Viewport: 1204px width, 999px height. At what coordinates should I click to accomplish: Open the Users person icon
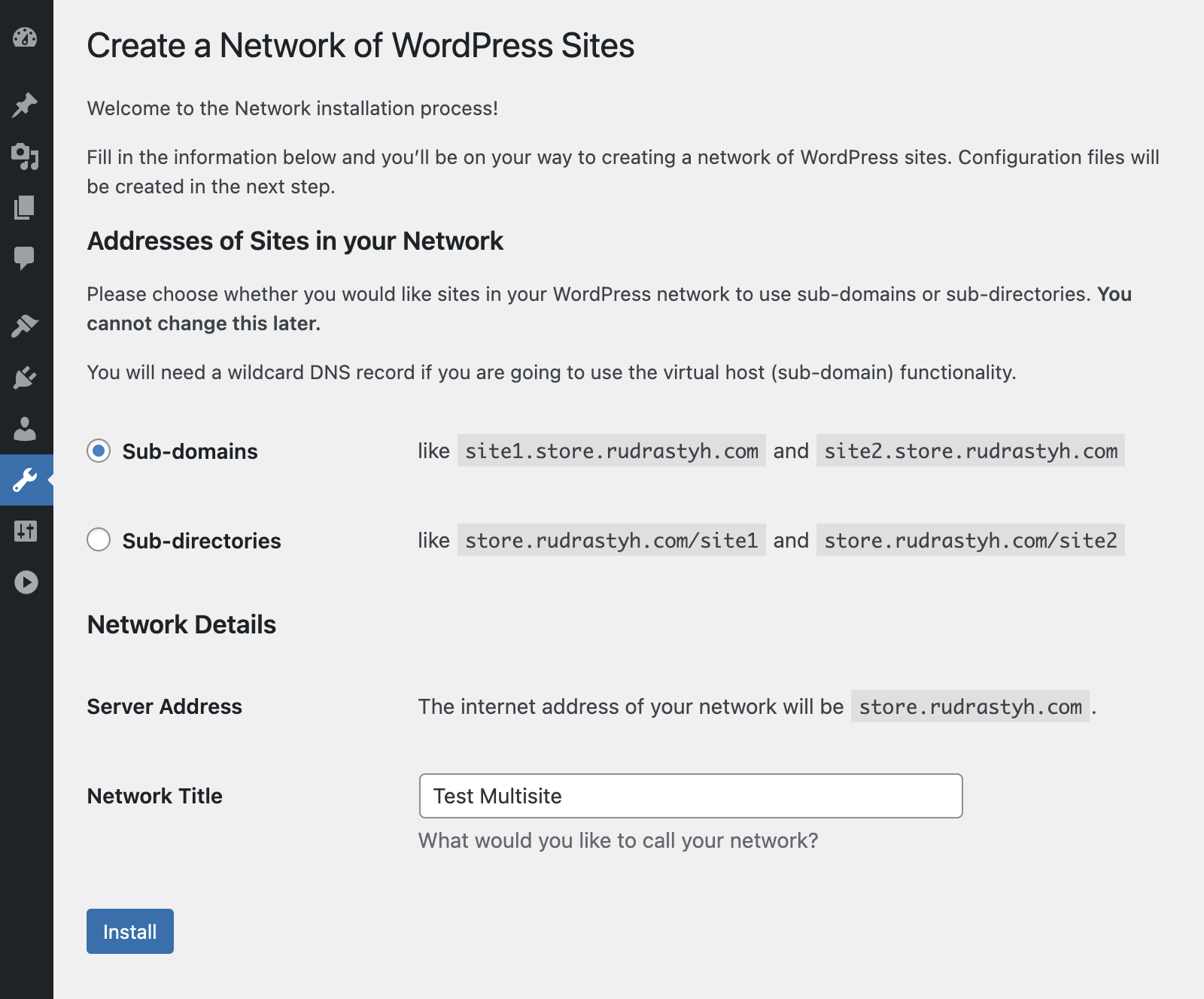pyautogui.click(x=25, y=429)
